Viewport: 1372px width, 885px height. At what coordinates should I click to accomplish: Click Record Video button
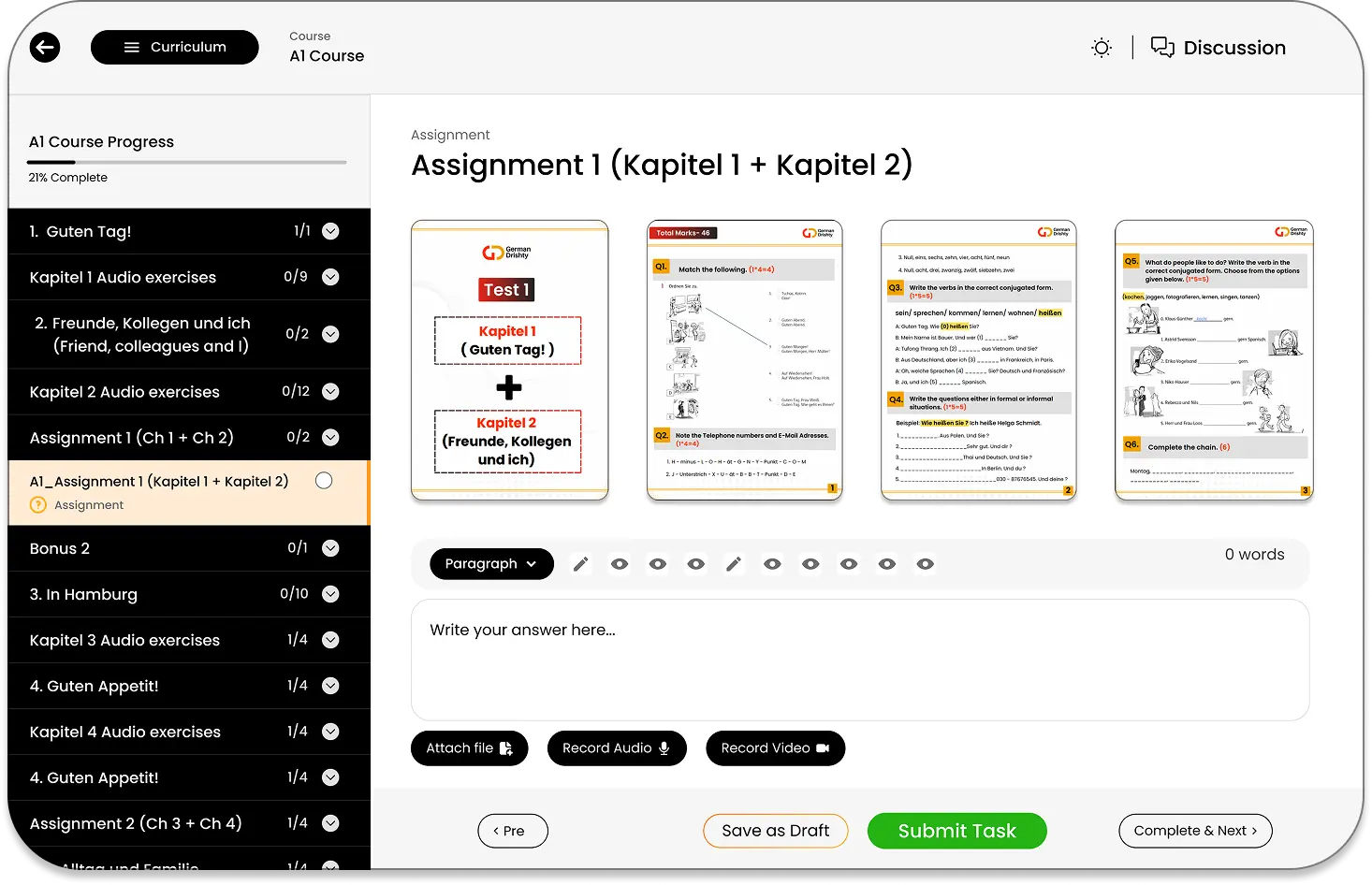pyautogui.click(x=776, y=748)
